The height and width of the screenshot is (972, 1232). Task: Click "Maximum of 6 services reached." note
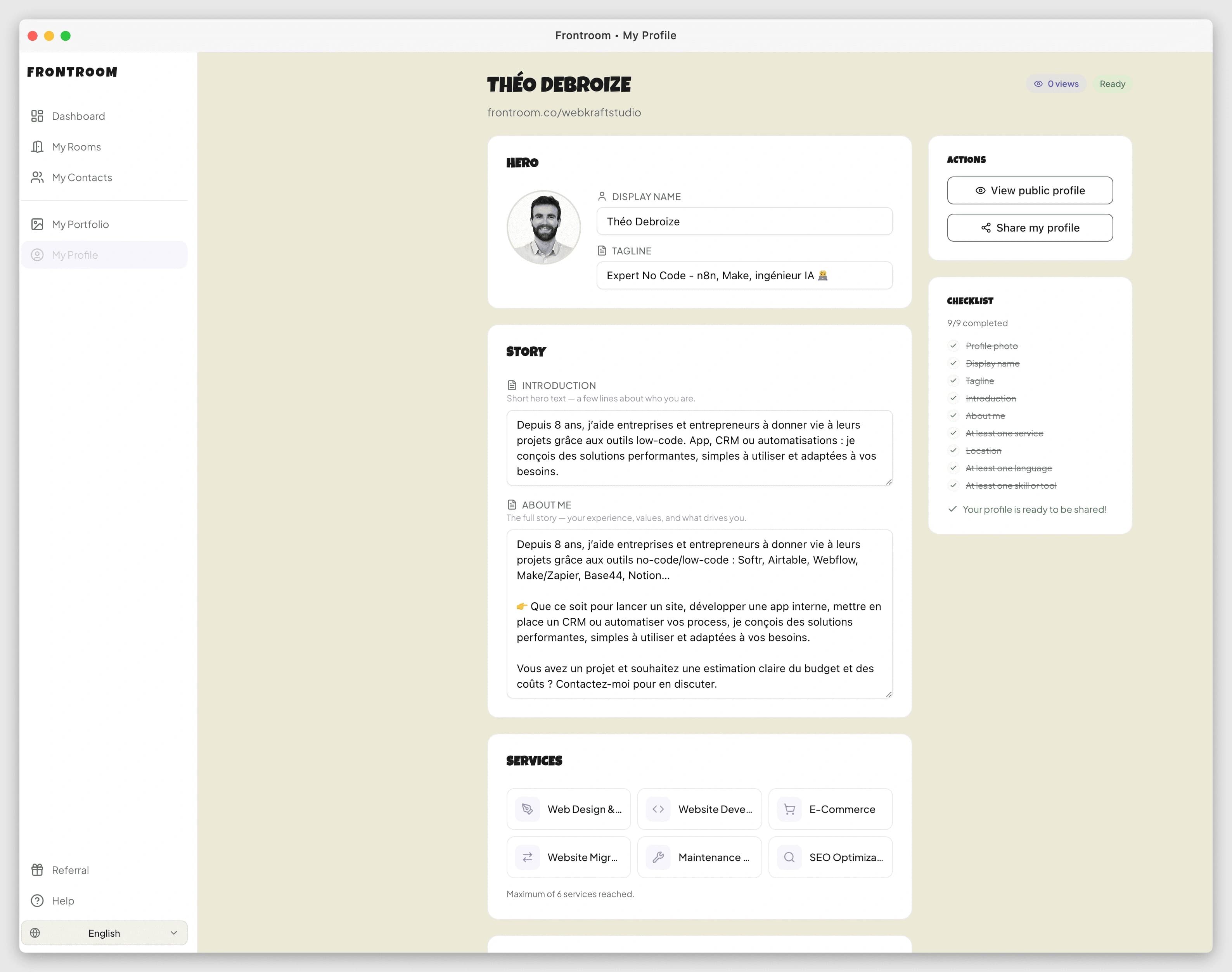pos(570,894)
